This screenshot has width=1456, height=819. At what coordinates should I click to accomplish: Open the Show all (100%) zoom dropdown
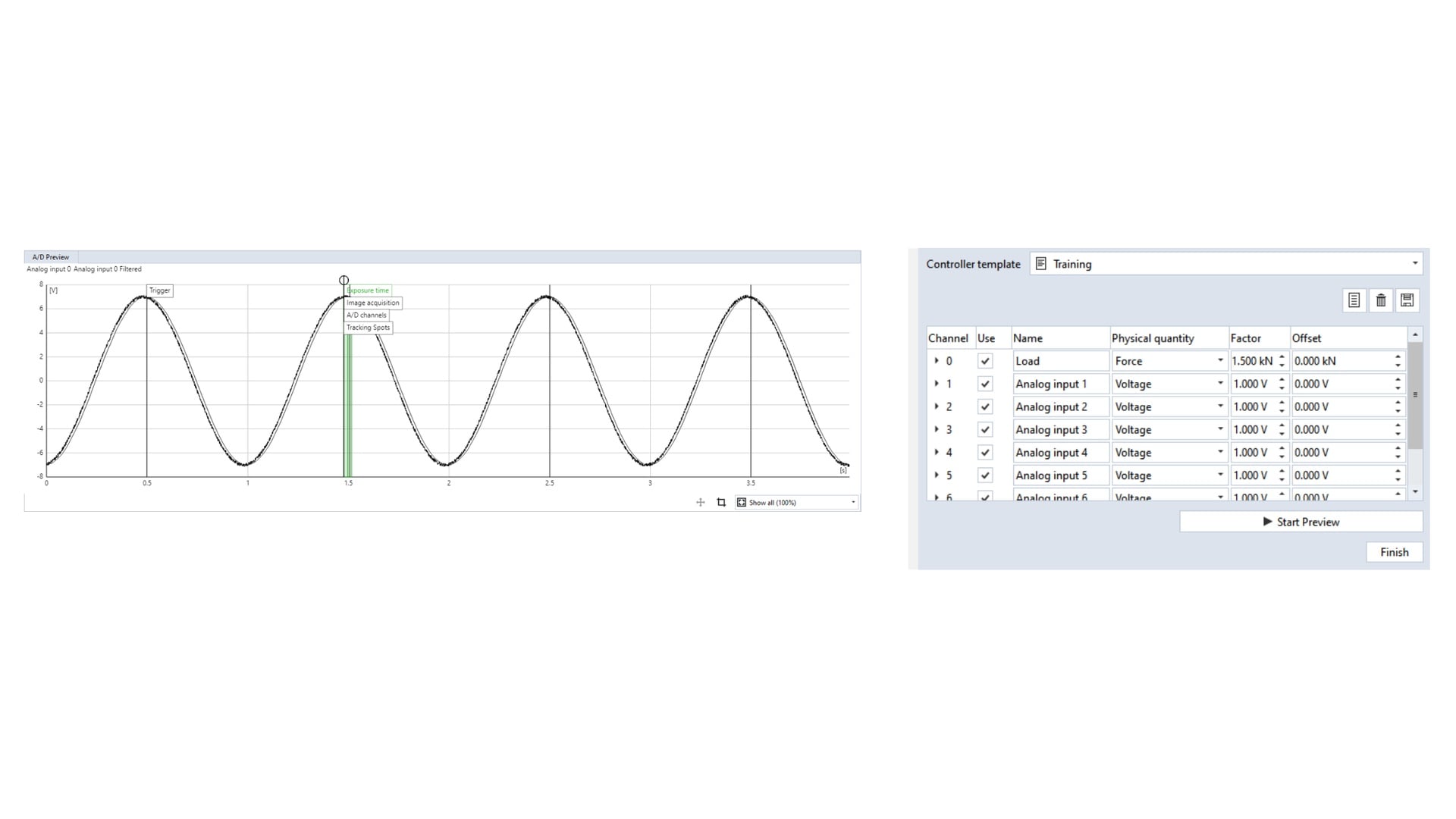tap(796, 503)
